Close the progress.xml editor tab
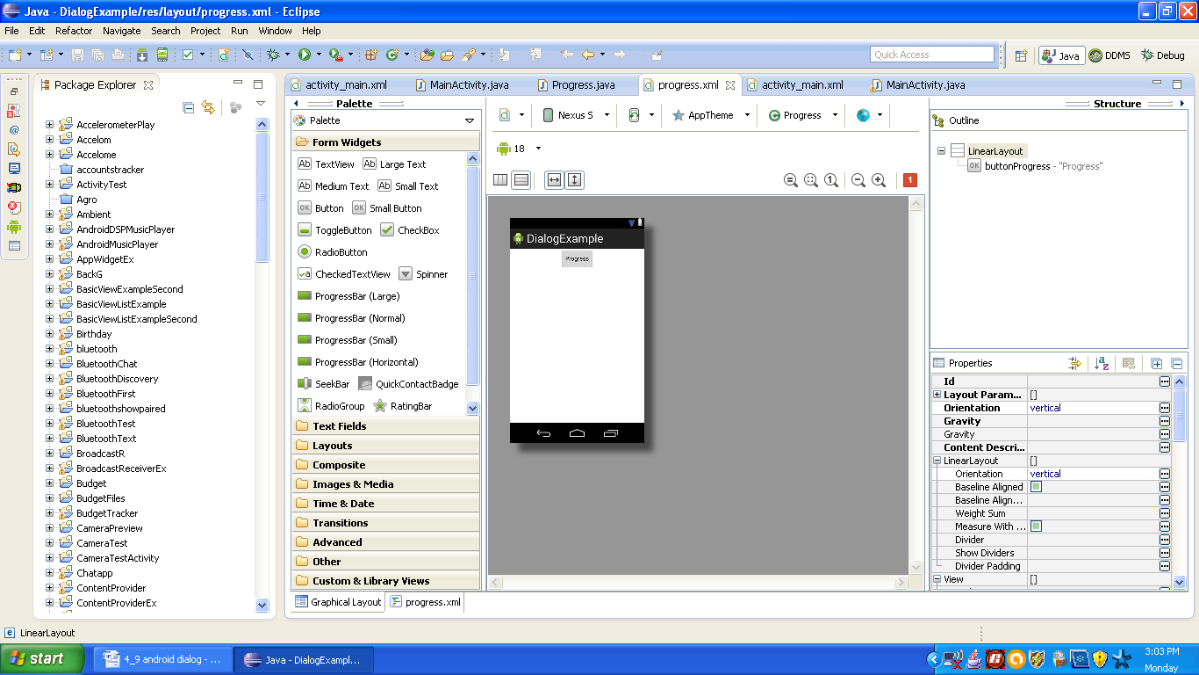Screen dimensions: 1199x675 pos(730,85)
